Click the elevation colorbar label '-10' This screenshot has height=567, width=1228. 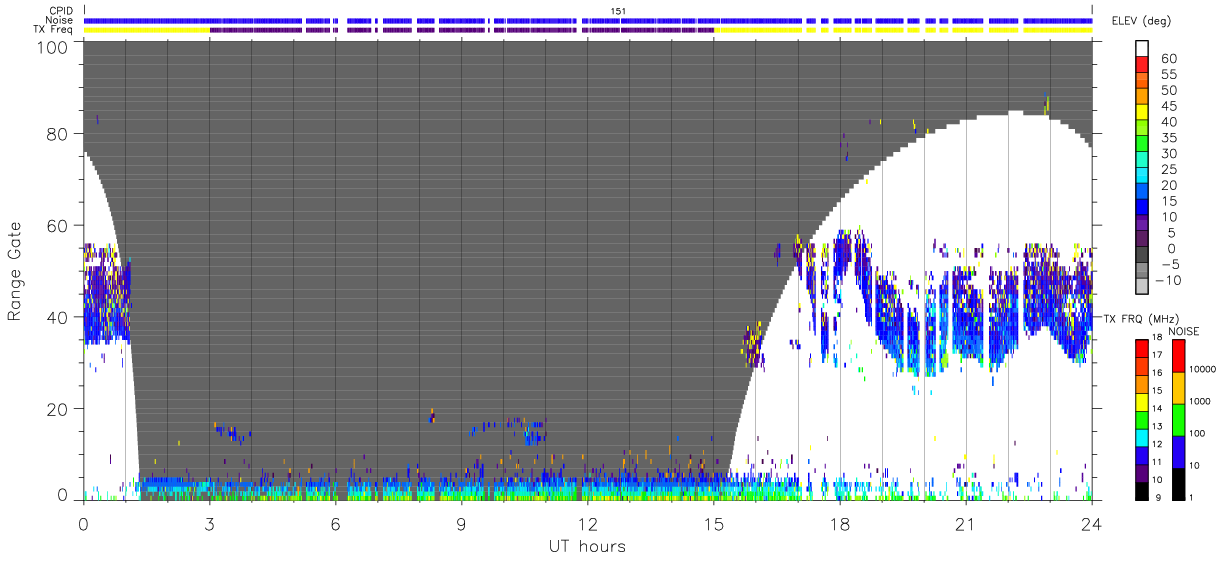(1171, 280)
